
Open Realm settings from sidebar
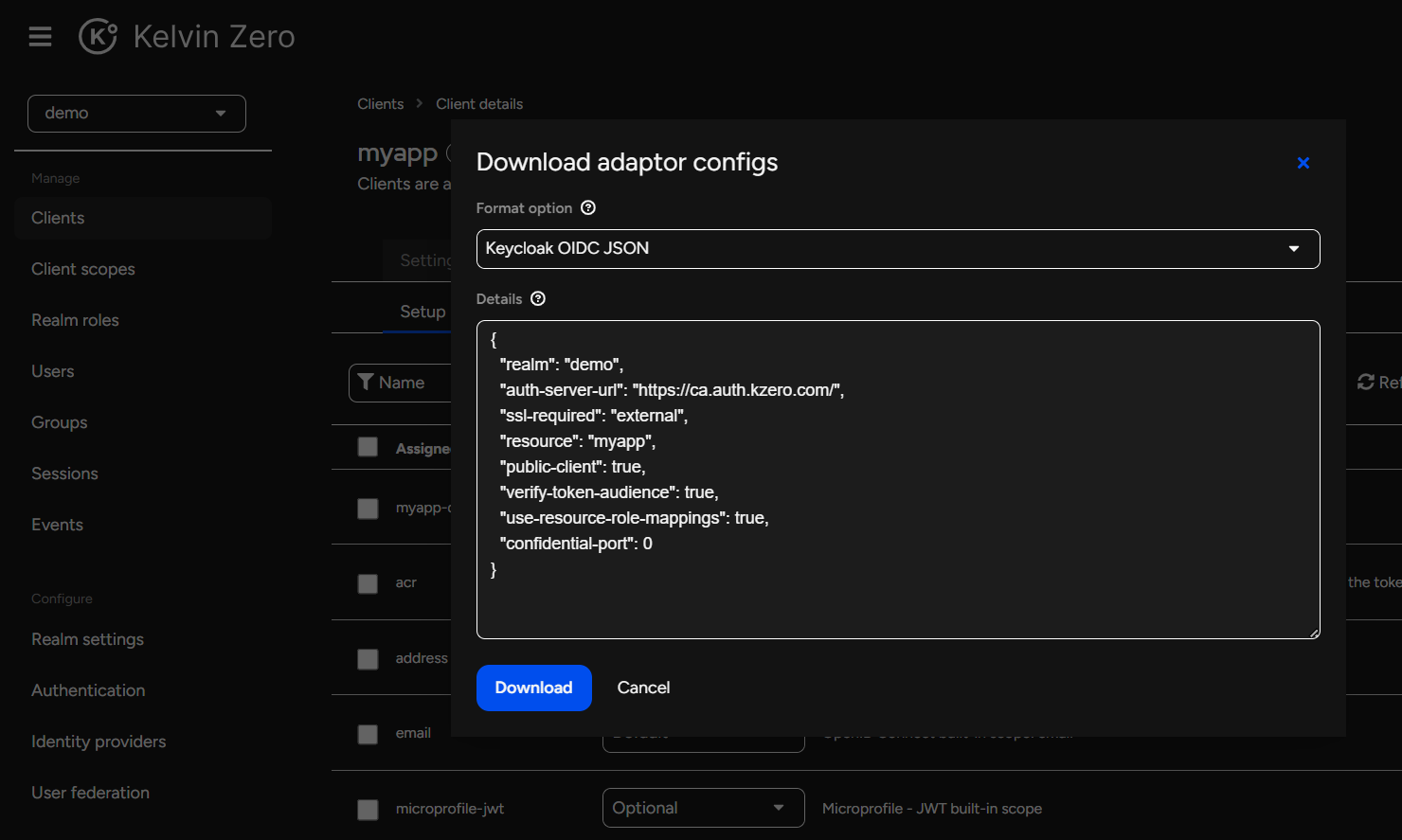(x=87, y=639)
